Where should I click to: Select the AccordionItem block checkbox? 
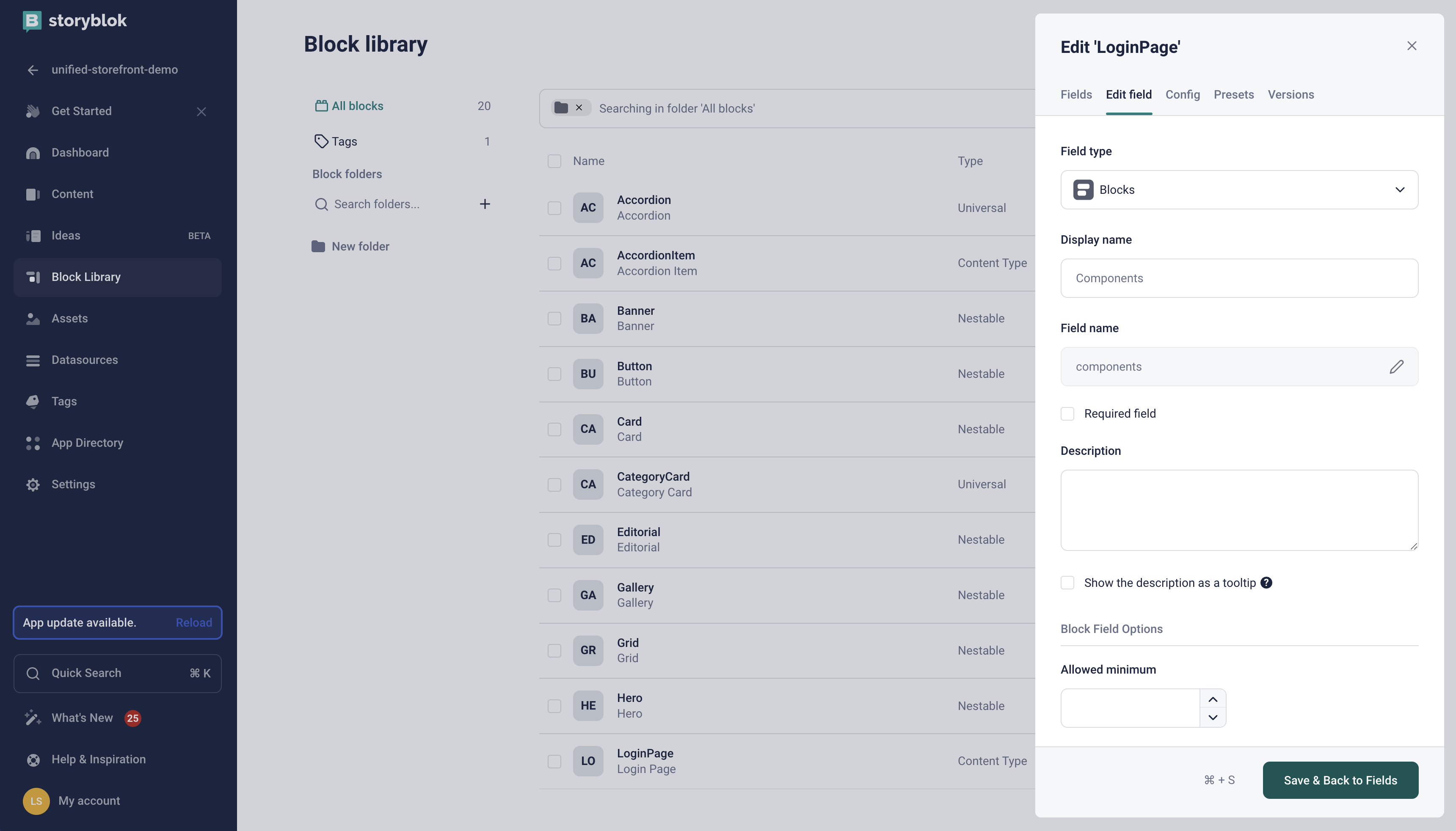tap(554, 263)
